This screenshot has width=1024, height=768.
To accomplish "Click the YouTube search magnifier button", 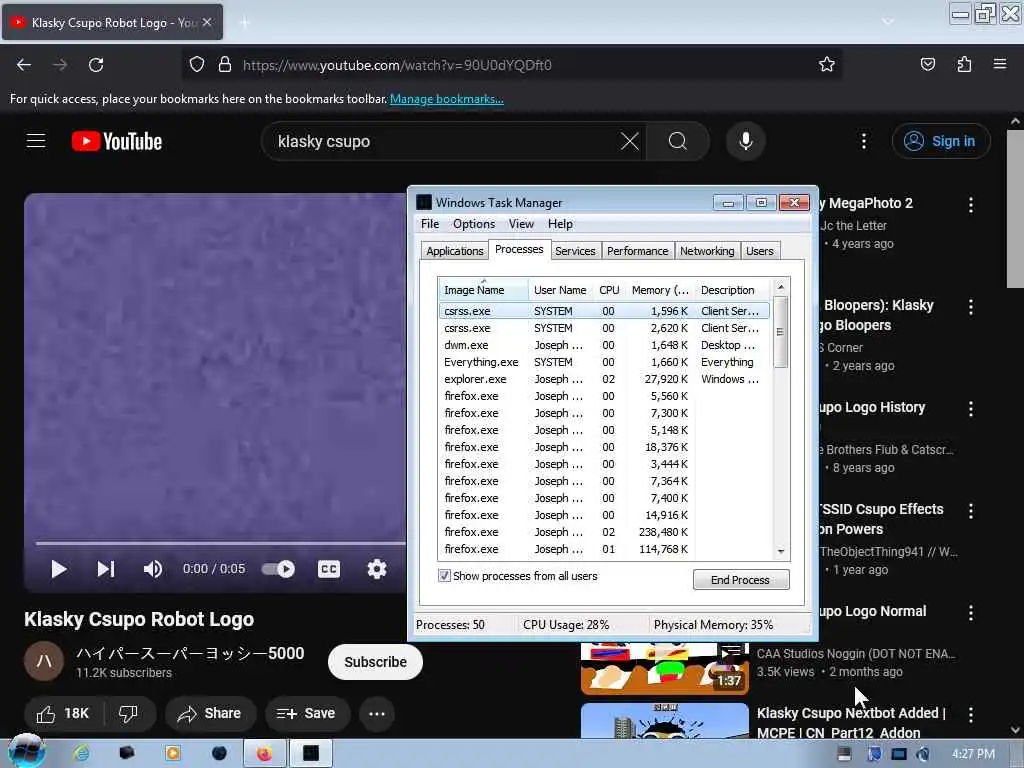I will tap(678, 141).
